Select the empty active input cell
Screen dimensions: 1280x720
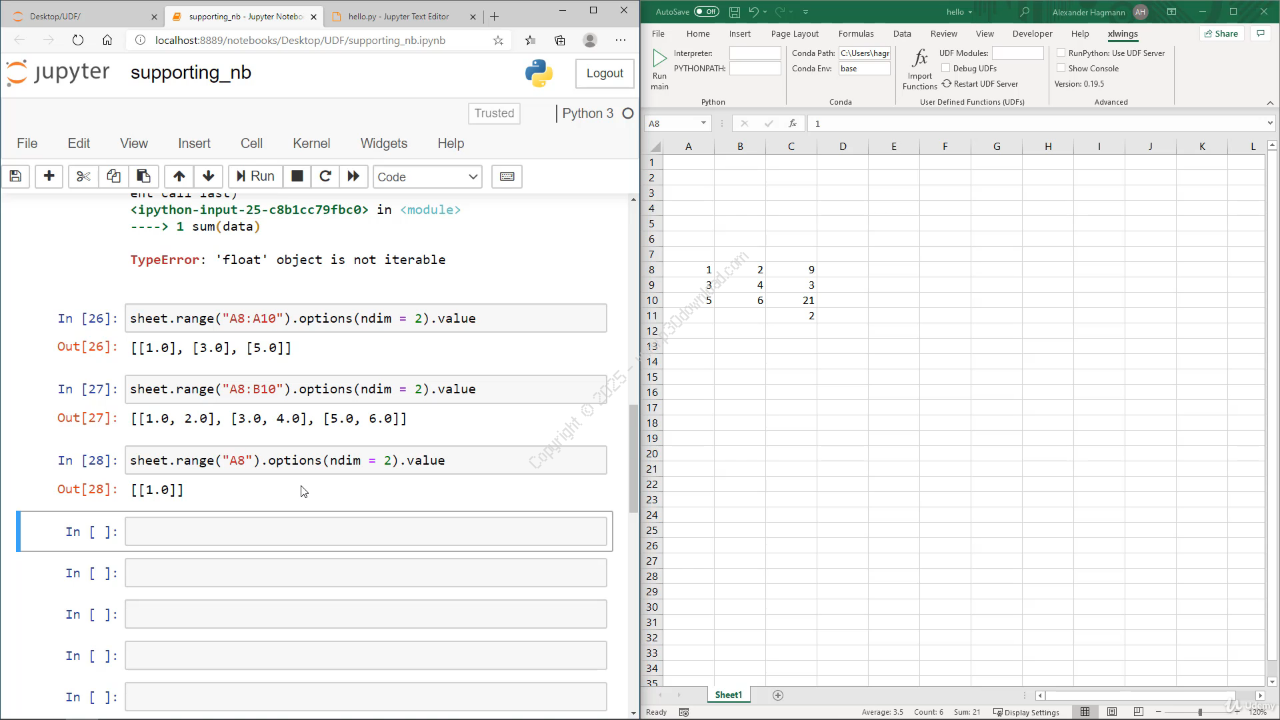coord(366,531)
